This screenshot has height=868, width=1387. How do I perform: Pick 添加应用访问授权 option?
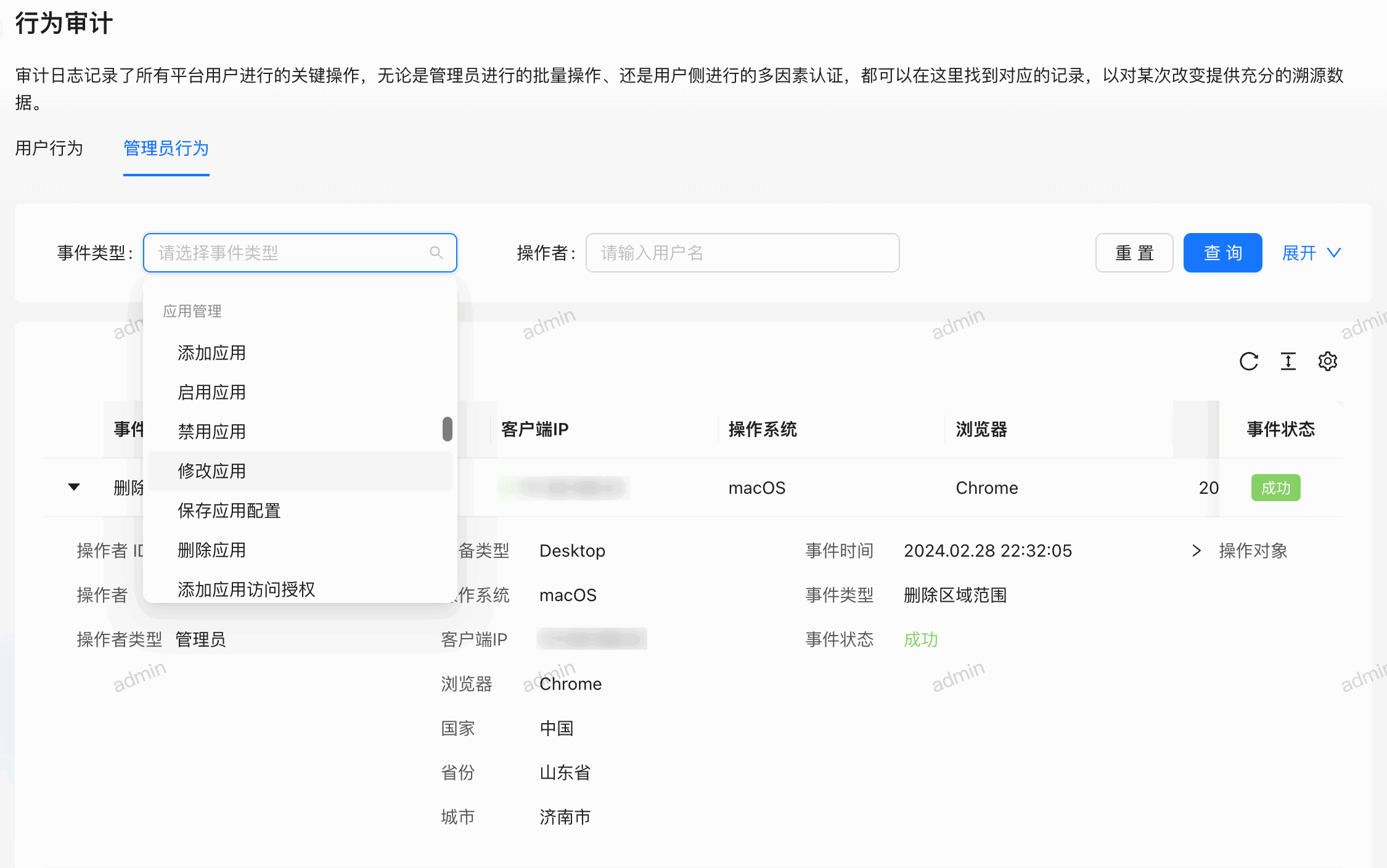[x=300, y=589]
